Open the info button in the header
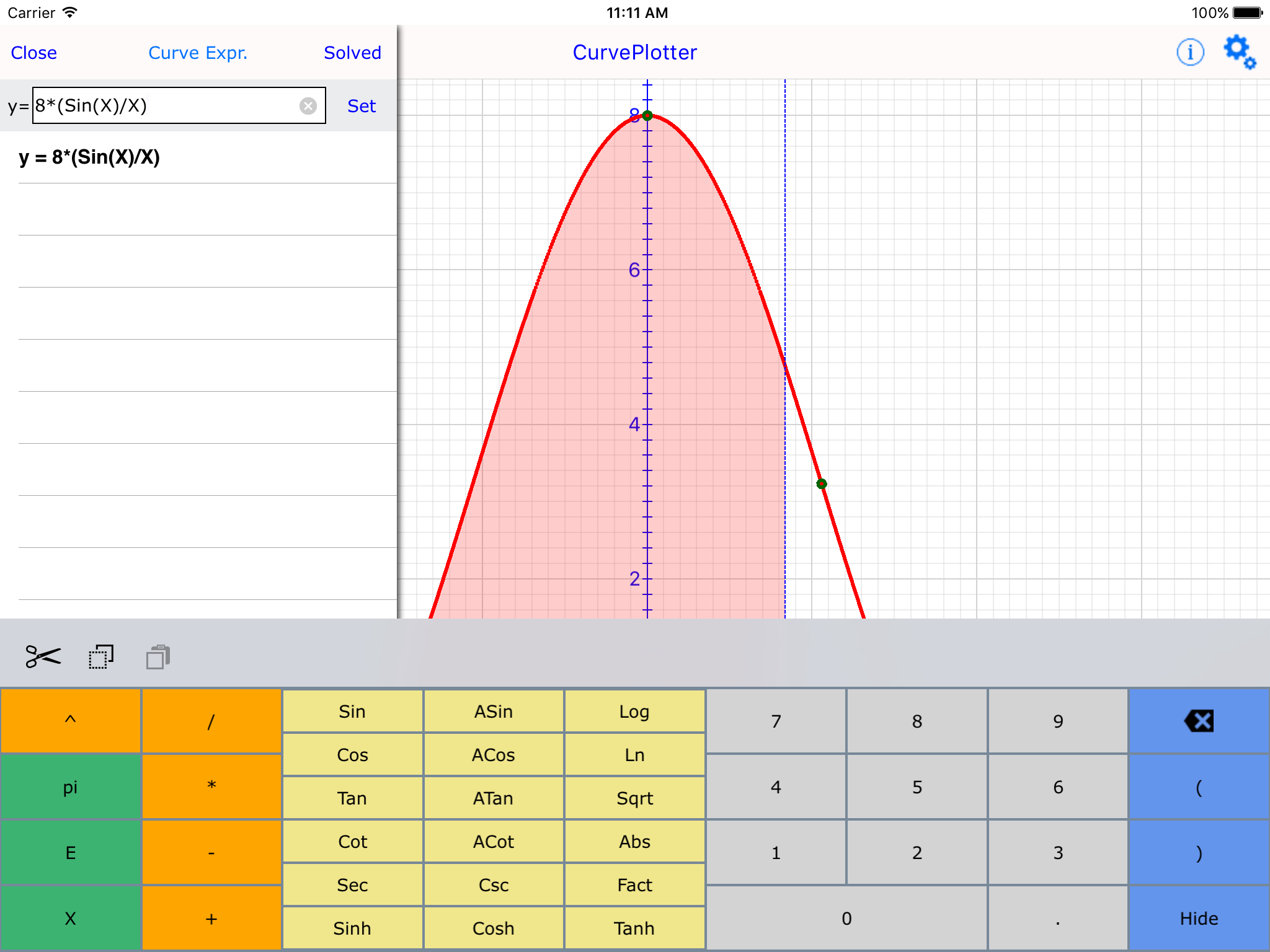This screenshot has width=1270, height=952. [1190, 52]
